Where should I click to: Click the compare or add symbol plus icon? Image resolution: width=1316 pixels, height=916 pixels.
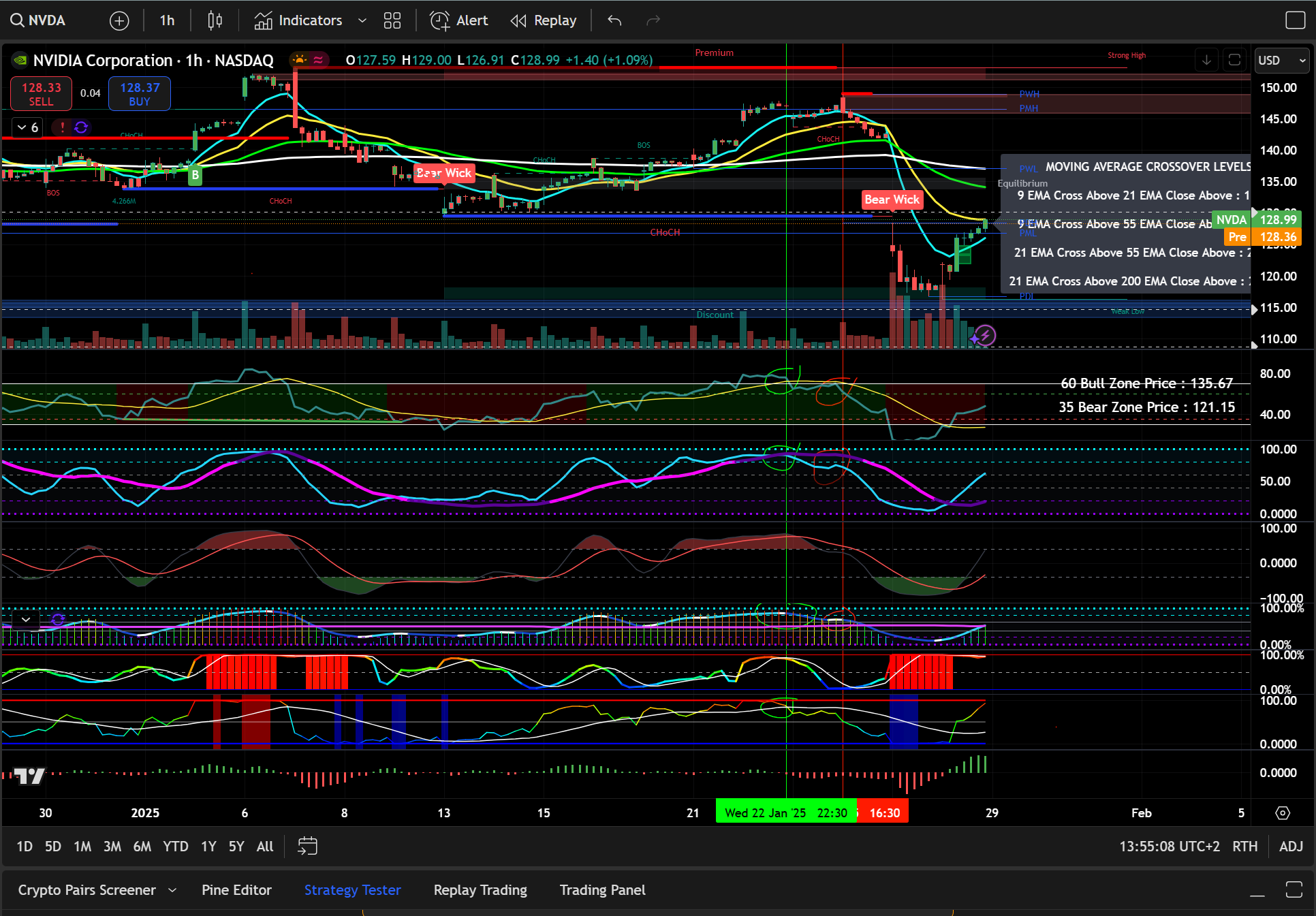coord(119,21)
